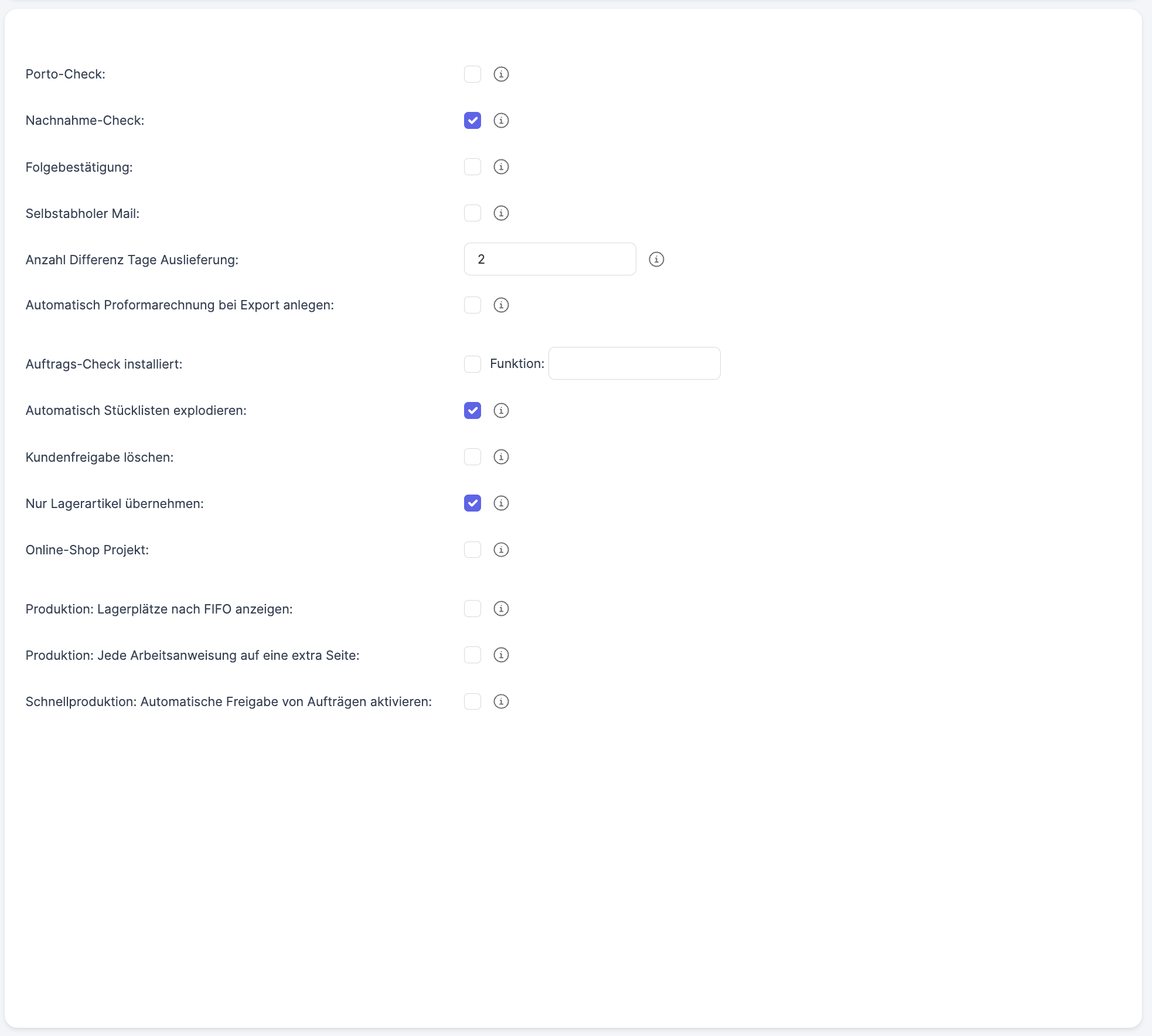Open info for Online-Shop Projekt
Viewport: 1152px width, 1036px height.
(501, 550)
